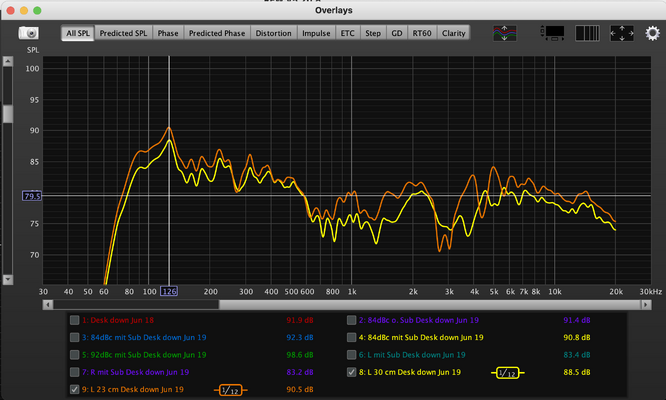Click the '92.3 dB' value of trace 3
The image size is (666, 400).
(x=300, y=338)
